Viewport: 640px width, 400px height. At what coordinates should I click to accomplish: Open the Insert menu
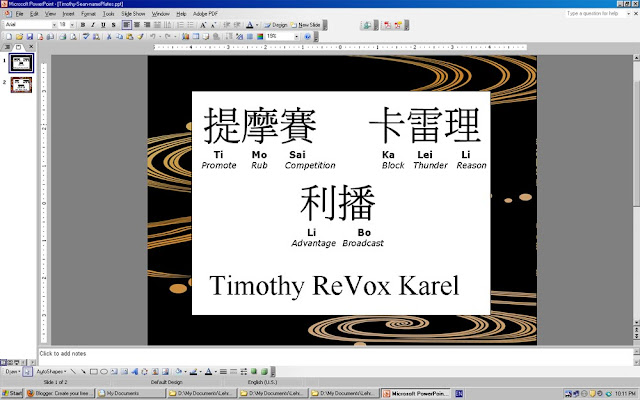pyautogui.click(x=68, y=14)
